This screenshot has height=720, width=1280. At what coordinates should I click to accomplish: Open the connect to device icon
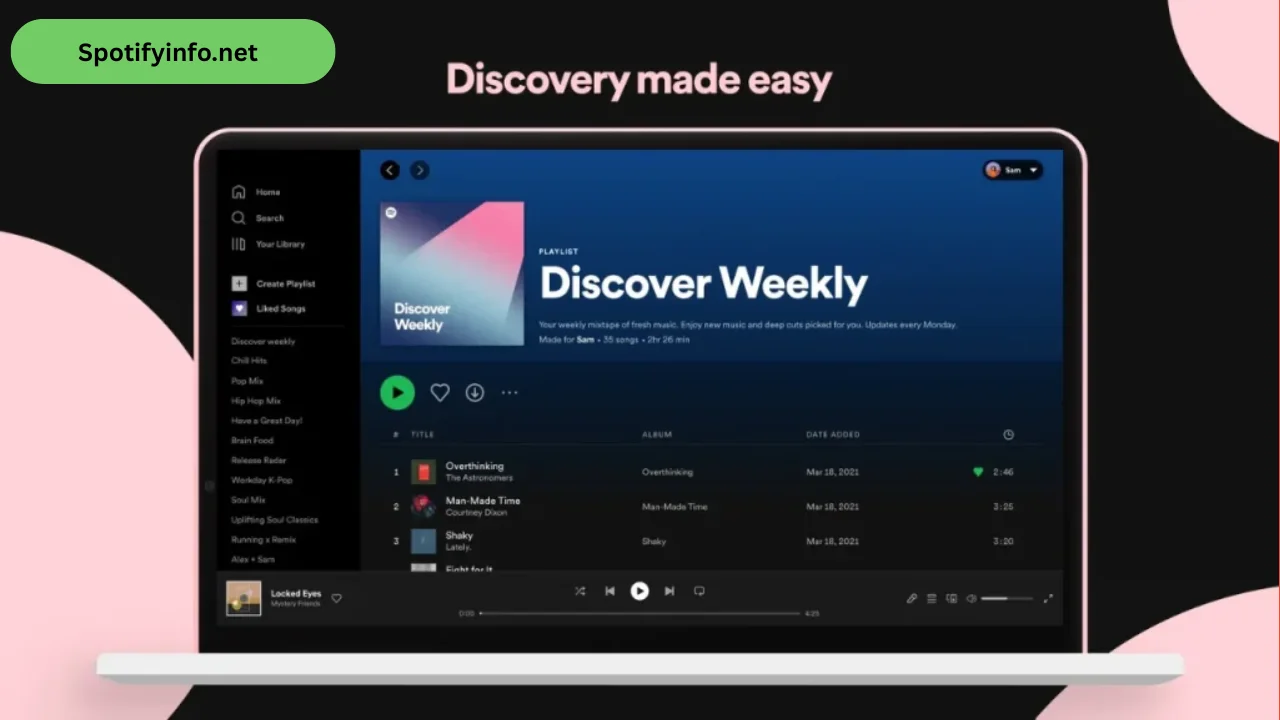(952, 598)
